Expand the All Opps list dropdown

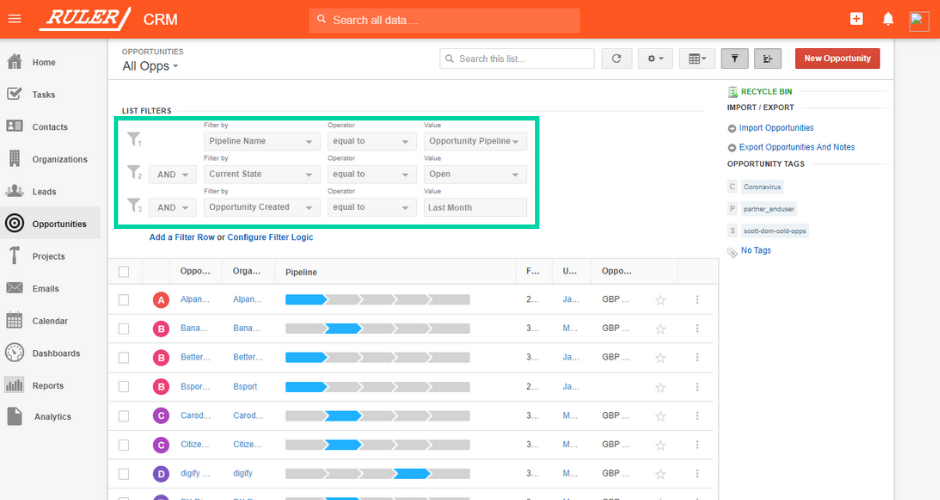coord(150,67)
